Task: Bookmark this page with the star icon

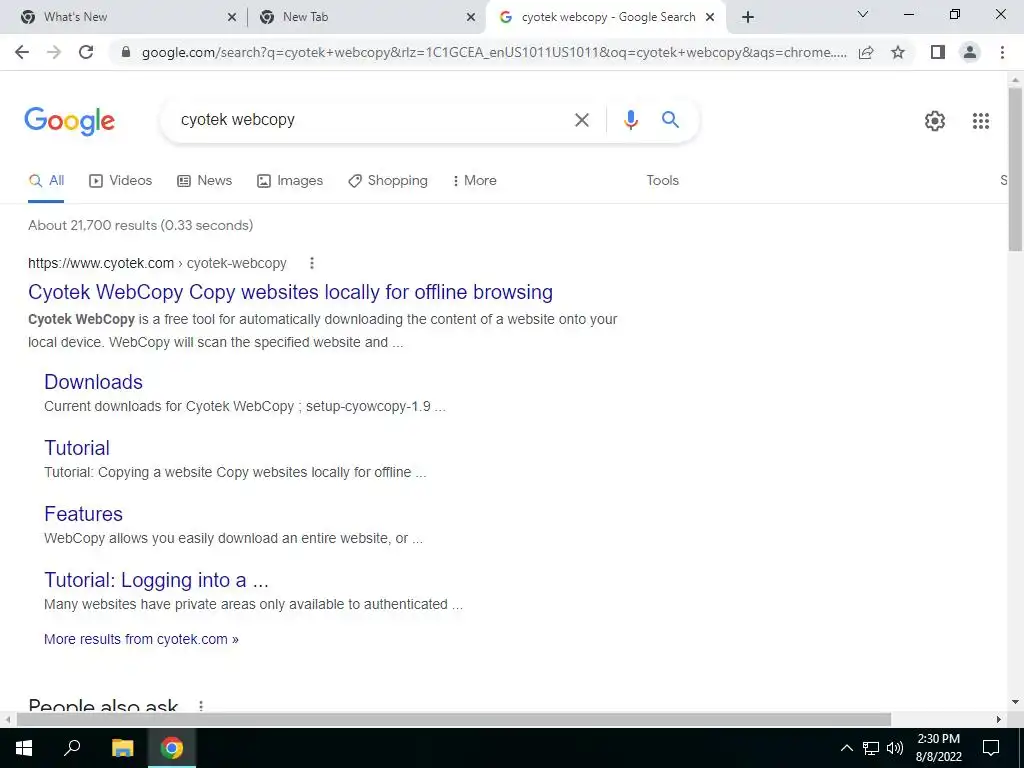Action: [898, 52]
